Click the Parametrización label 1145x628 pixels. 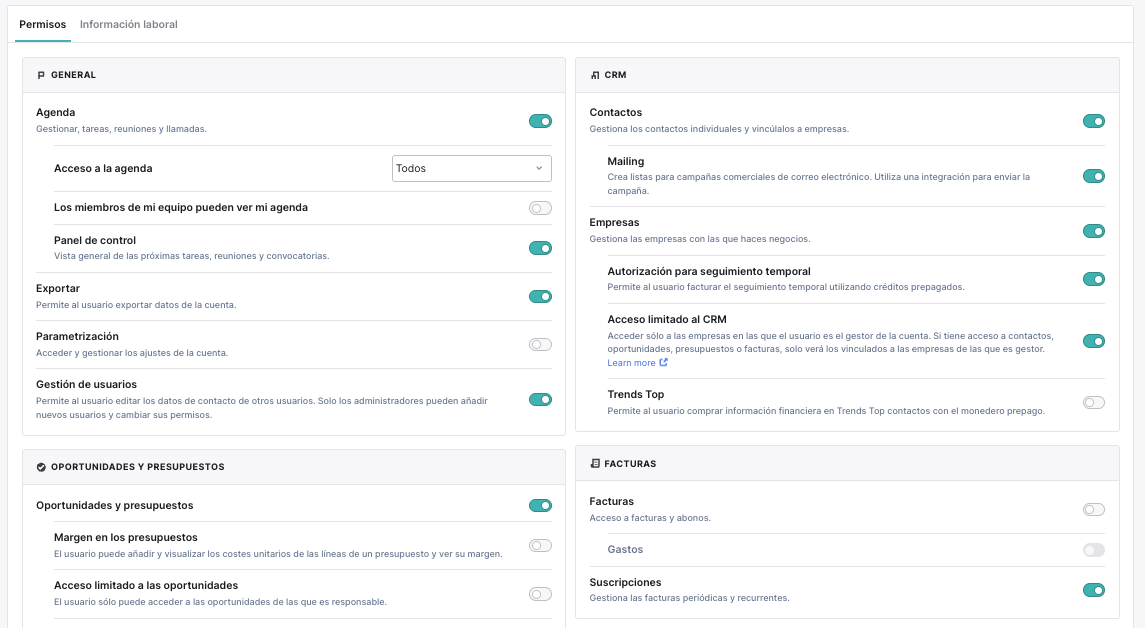[x=77, y=337]
